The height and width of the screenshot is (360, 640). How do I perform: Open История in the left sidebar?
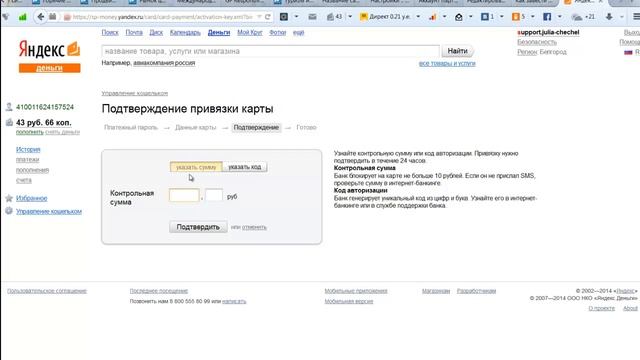tap(28, 149)
